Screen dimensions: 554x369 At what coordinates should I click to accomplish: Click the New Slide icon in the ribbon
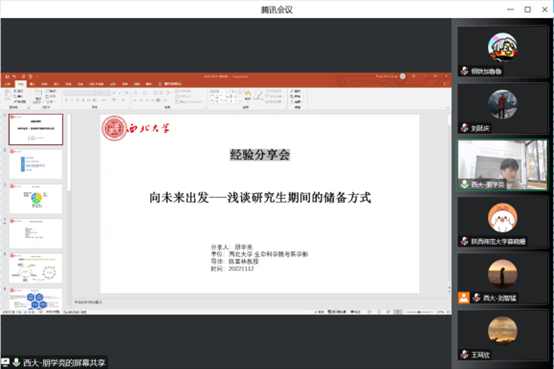click(x=37, y=96)
